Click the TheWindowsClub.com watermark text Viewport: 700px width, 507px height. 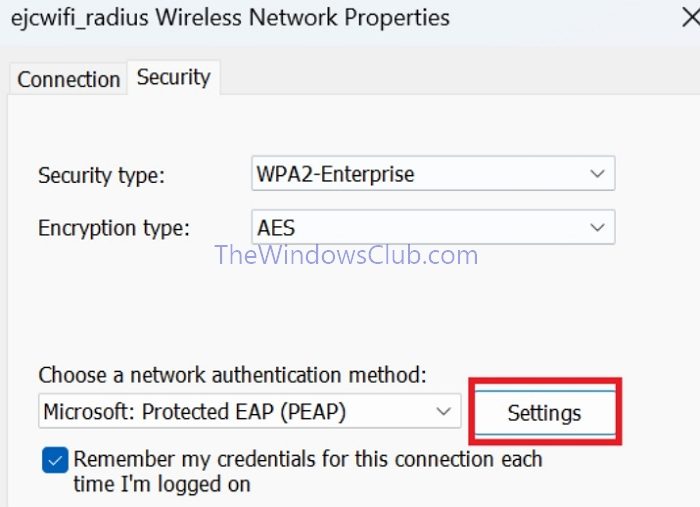click(346, 255)
